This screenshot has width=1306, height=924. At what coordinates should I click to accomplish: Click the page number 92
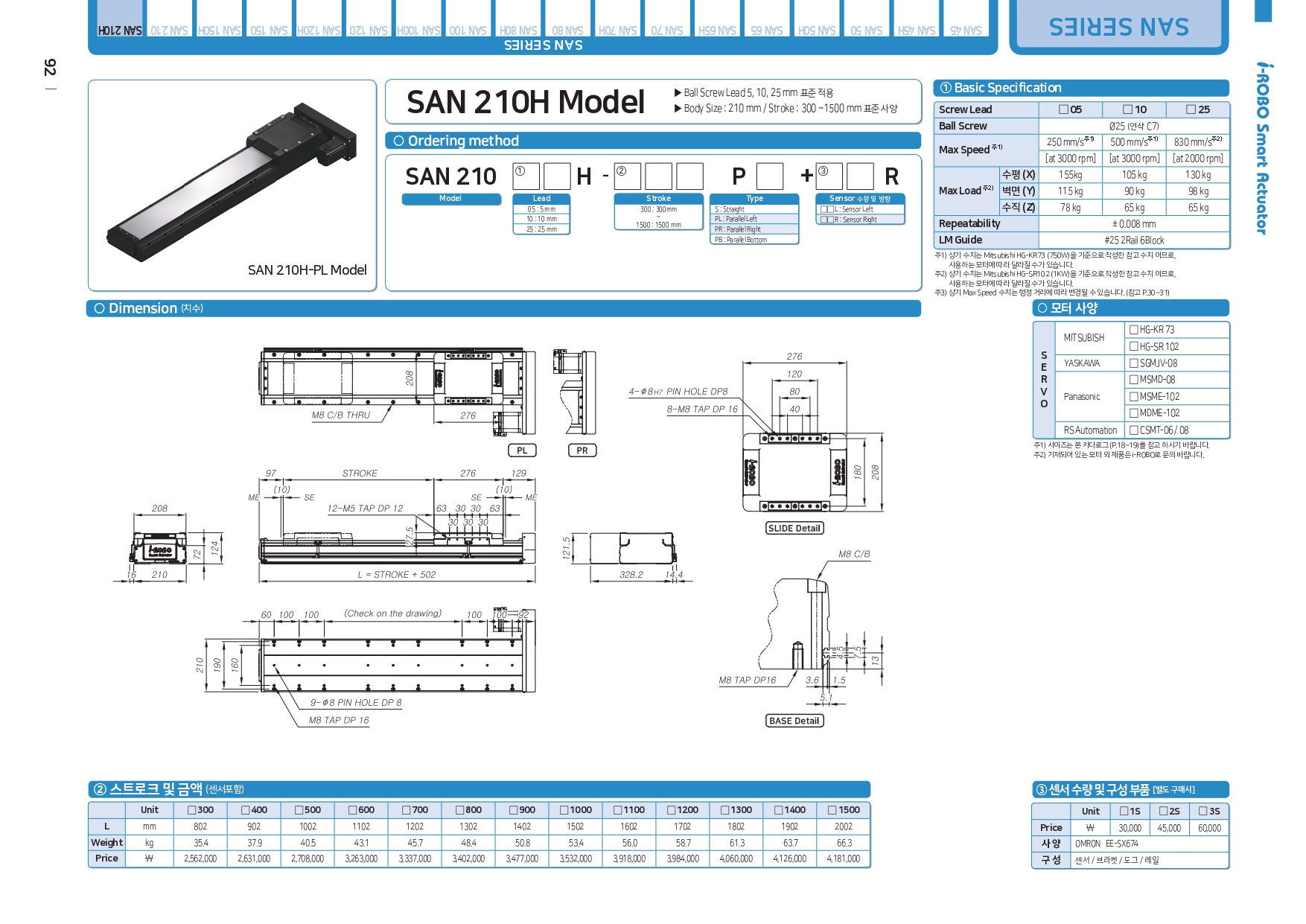(49, 68)
